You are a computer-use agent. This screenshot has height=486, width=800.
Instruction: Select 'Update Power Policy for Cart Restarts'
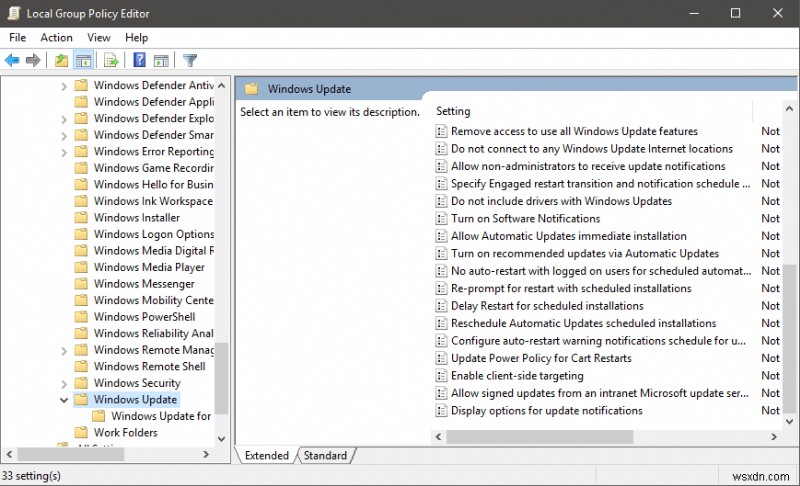541,358
